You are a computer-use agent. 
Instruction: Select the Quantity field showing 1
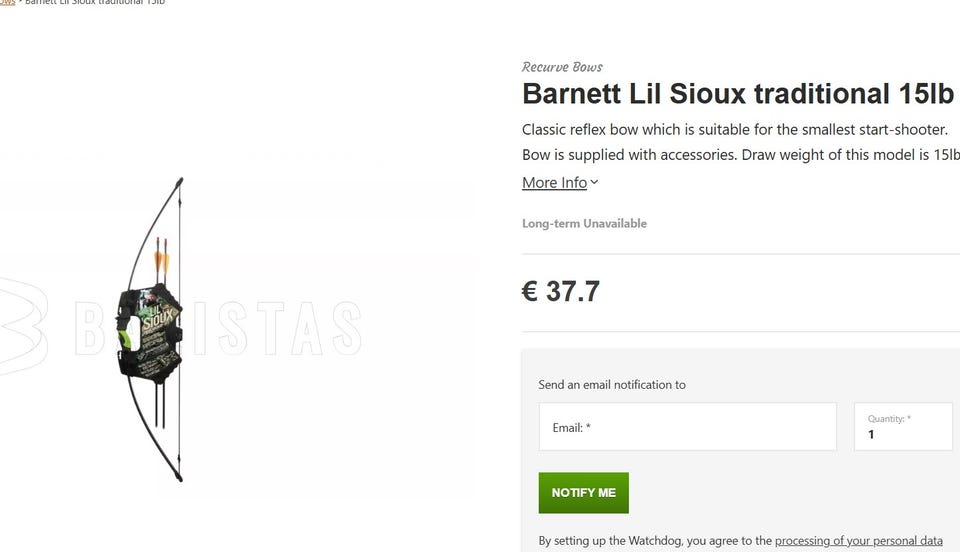(x=903, y=427)
